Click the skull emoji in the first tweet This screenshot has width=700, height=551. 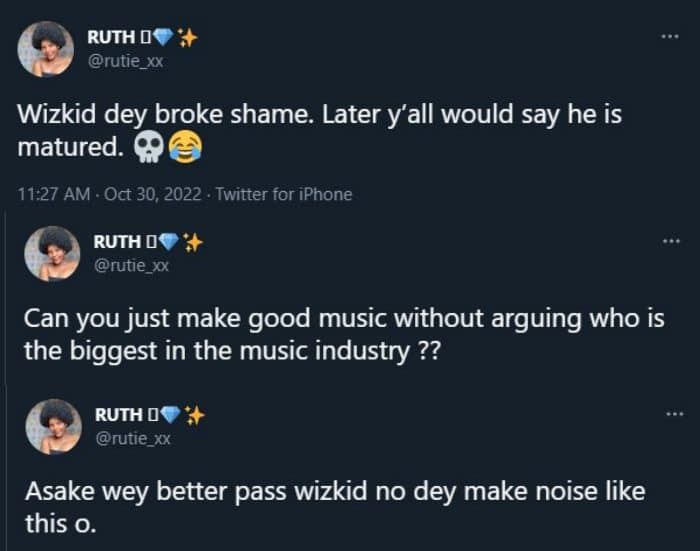pos(148,149)
